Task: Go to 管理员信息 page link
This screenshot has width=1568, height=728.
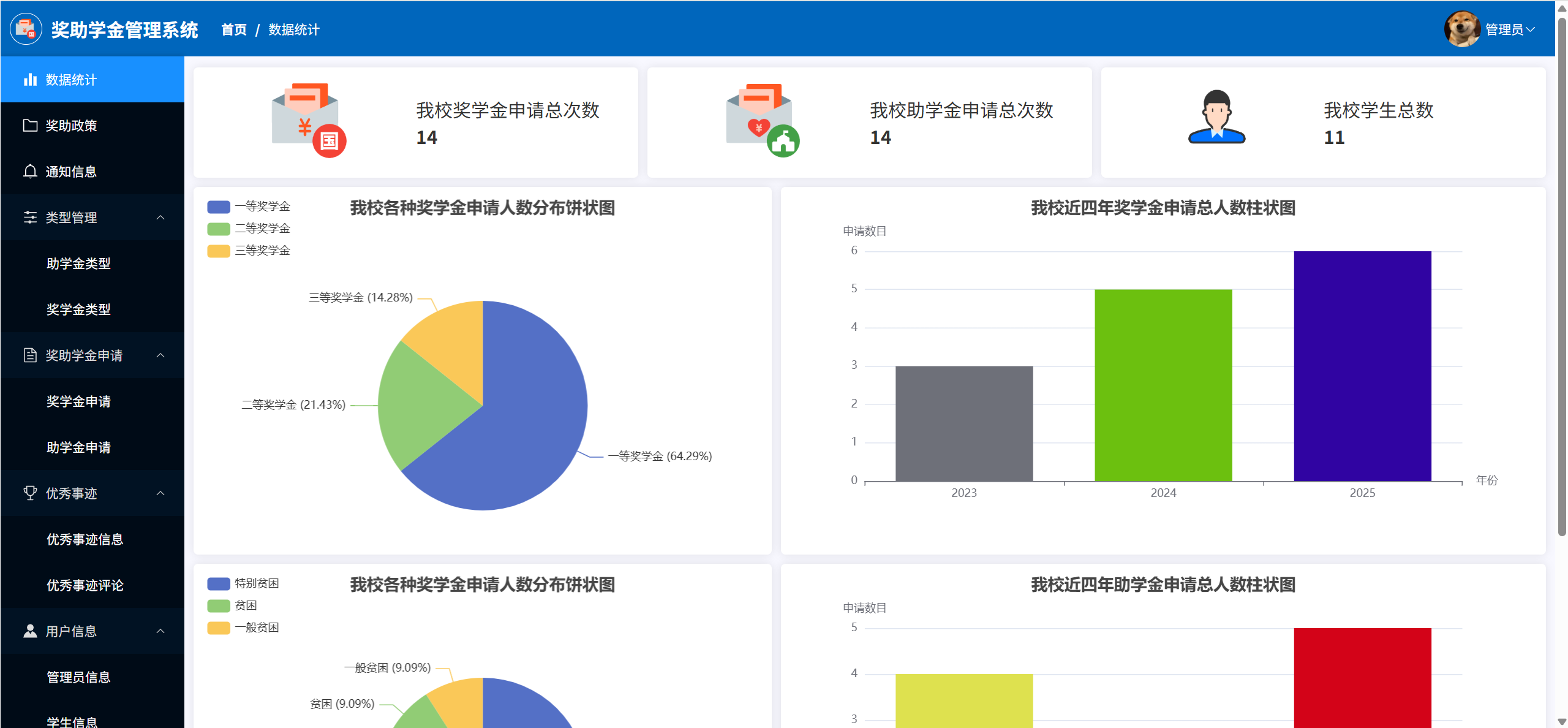Action: click(78, 677)
